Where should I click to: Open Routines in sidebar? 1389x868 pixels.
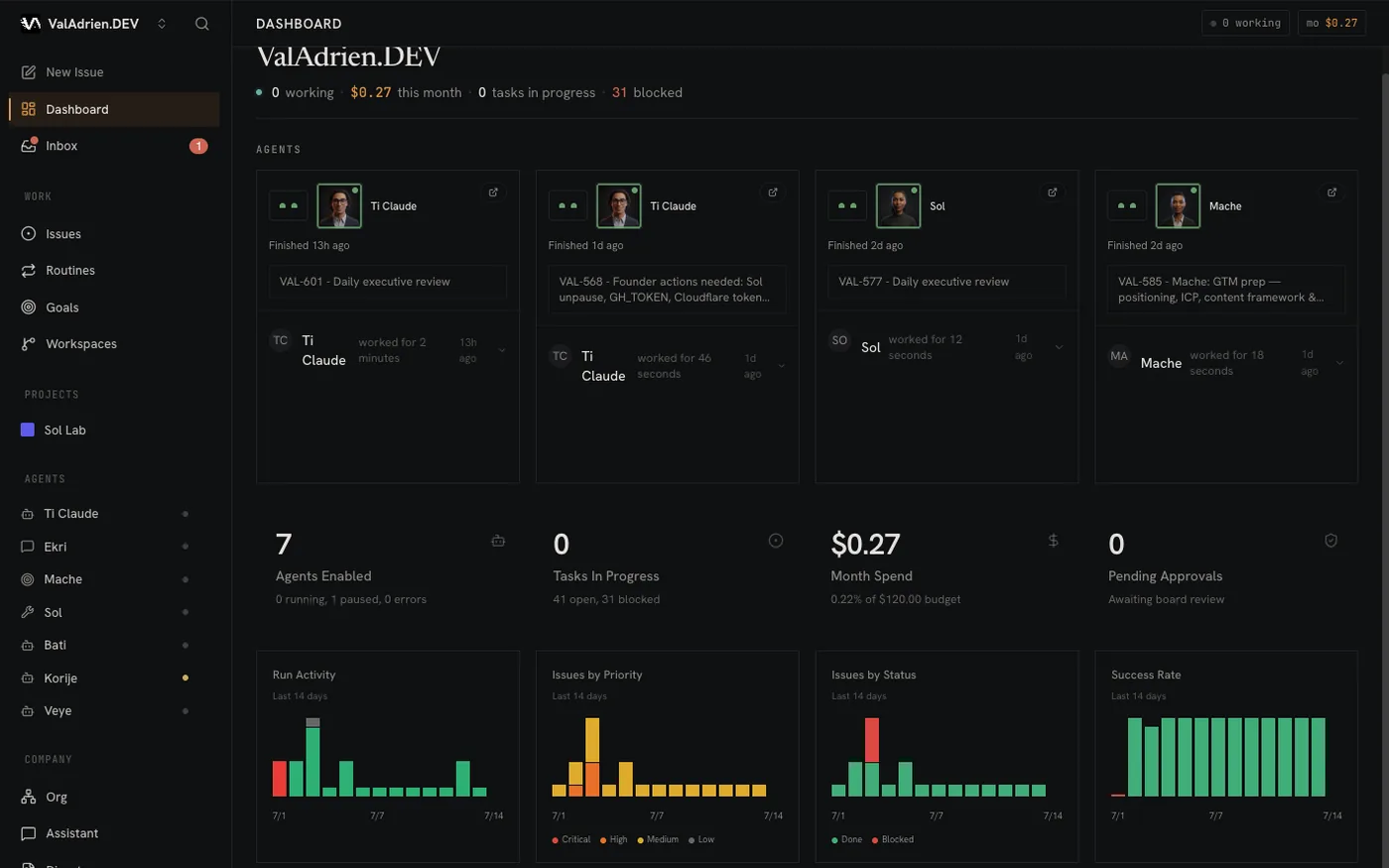click(114, 271)
